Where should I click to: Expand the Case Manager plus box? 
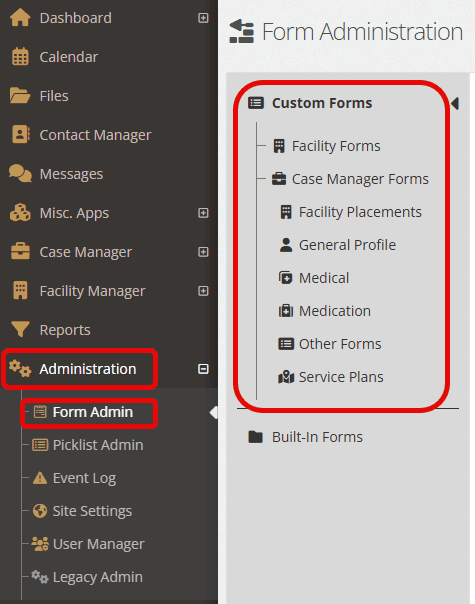click(203, 252)
